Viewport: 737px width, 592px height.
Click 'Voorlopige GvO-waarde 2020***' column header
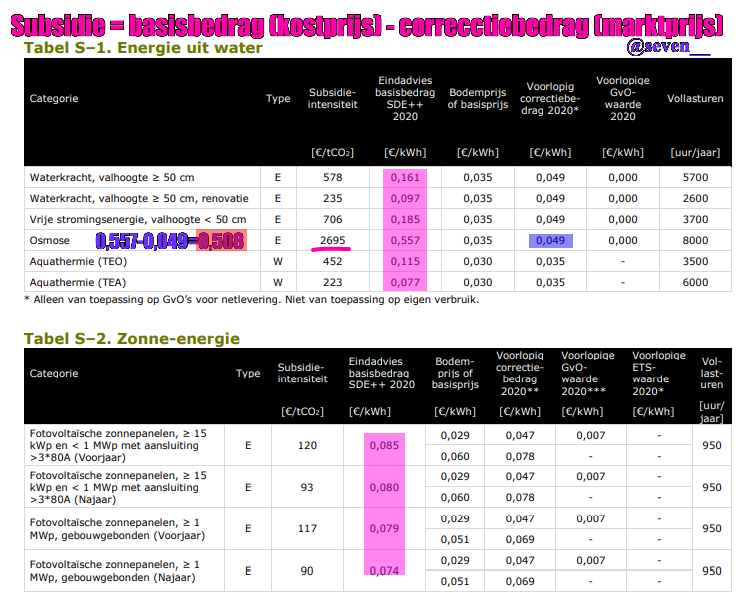[588, 374]
